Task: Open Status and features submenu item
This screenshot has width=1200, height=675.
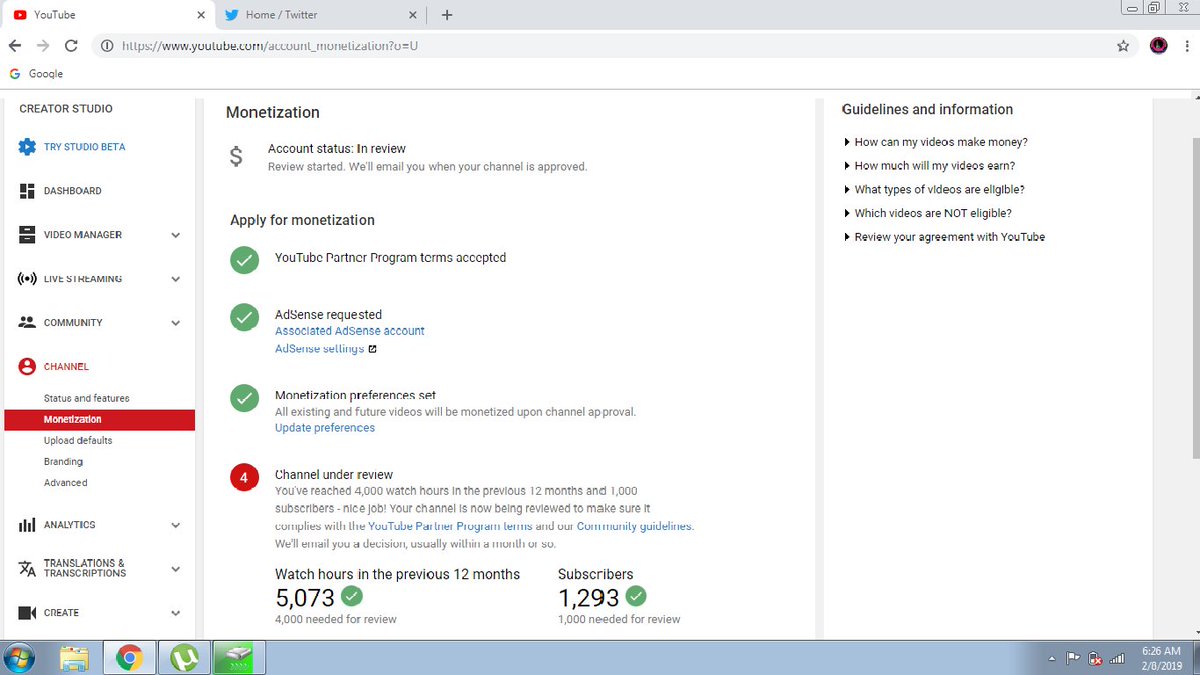Action: point(87,398)
